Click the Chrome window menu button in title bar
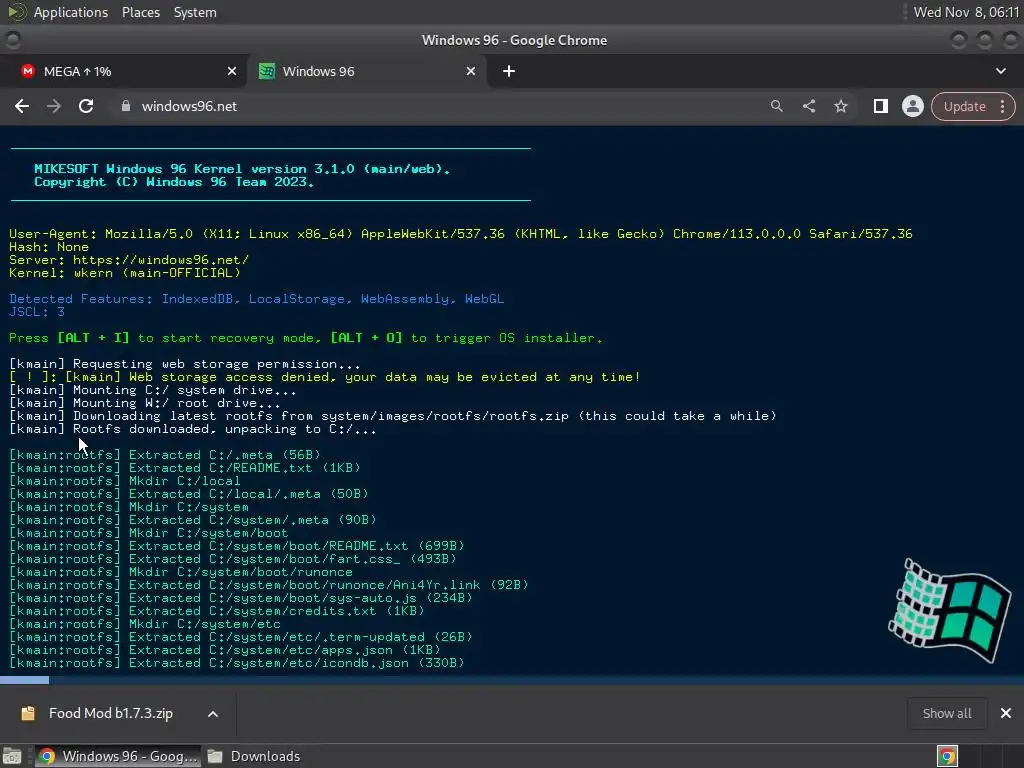 [x=12, y=40]
